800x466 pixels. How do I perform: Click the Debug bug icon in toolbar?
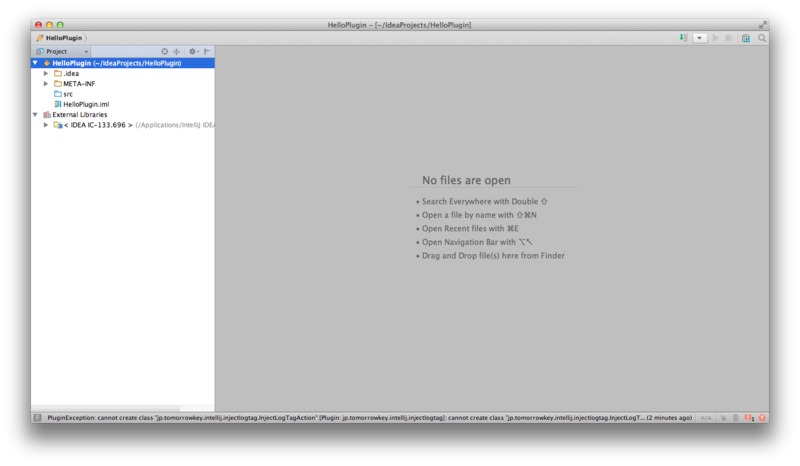click(x=729, y=38)
